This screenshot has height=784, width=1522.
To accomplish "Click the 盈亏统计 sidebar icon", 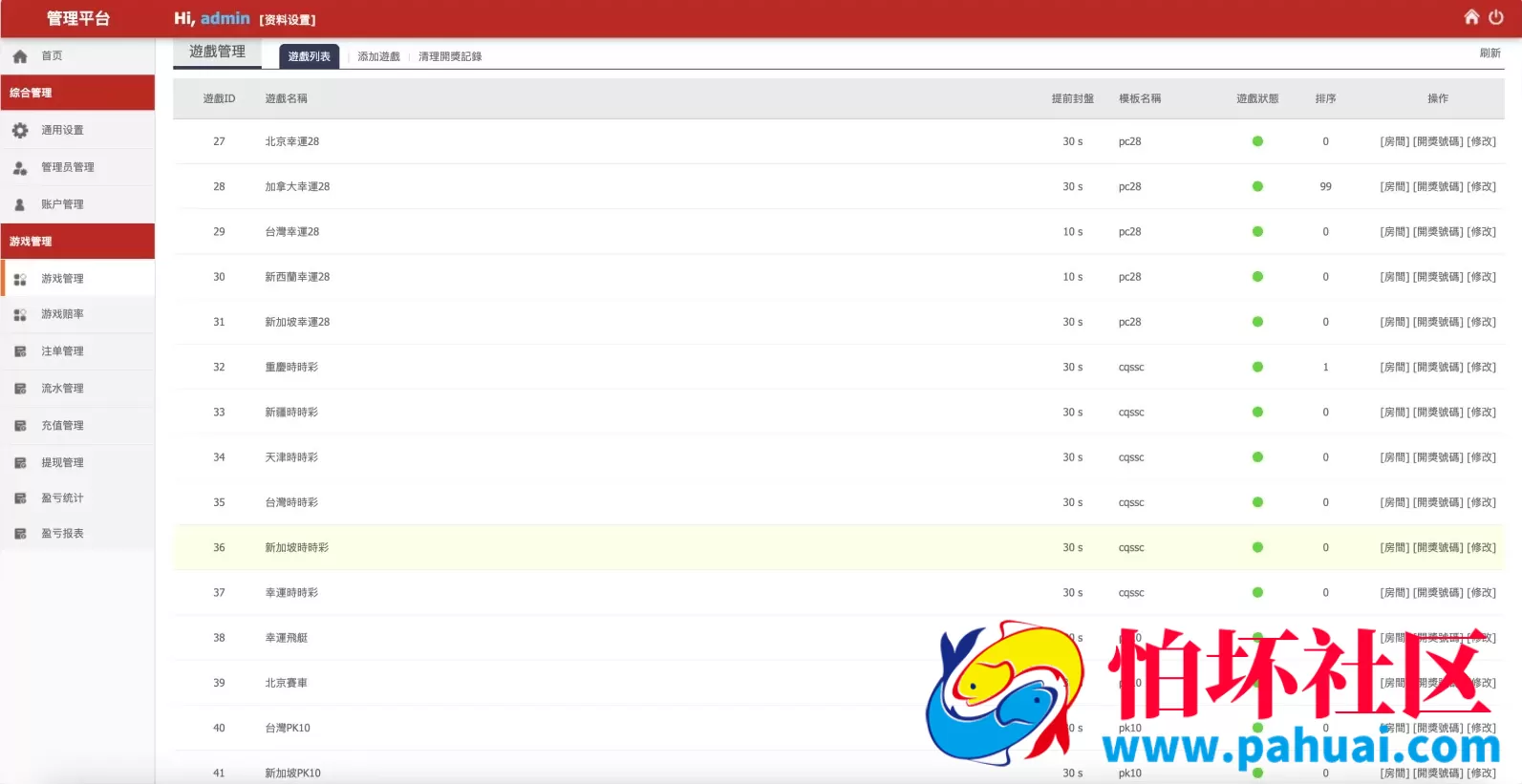I will (x=20, y=498).
